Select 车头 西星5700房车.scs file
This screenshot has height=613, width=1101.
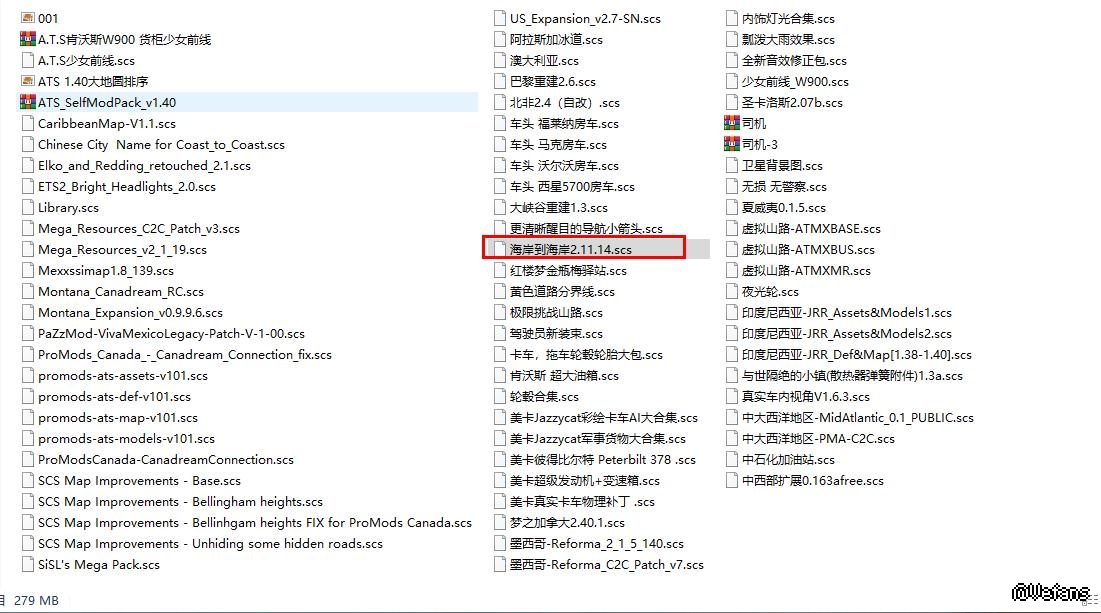click(x=572, y=187)
